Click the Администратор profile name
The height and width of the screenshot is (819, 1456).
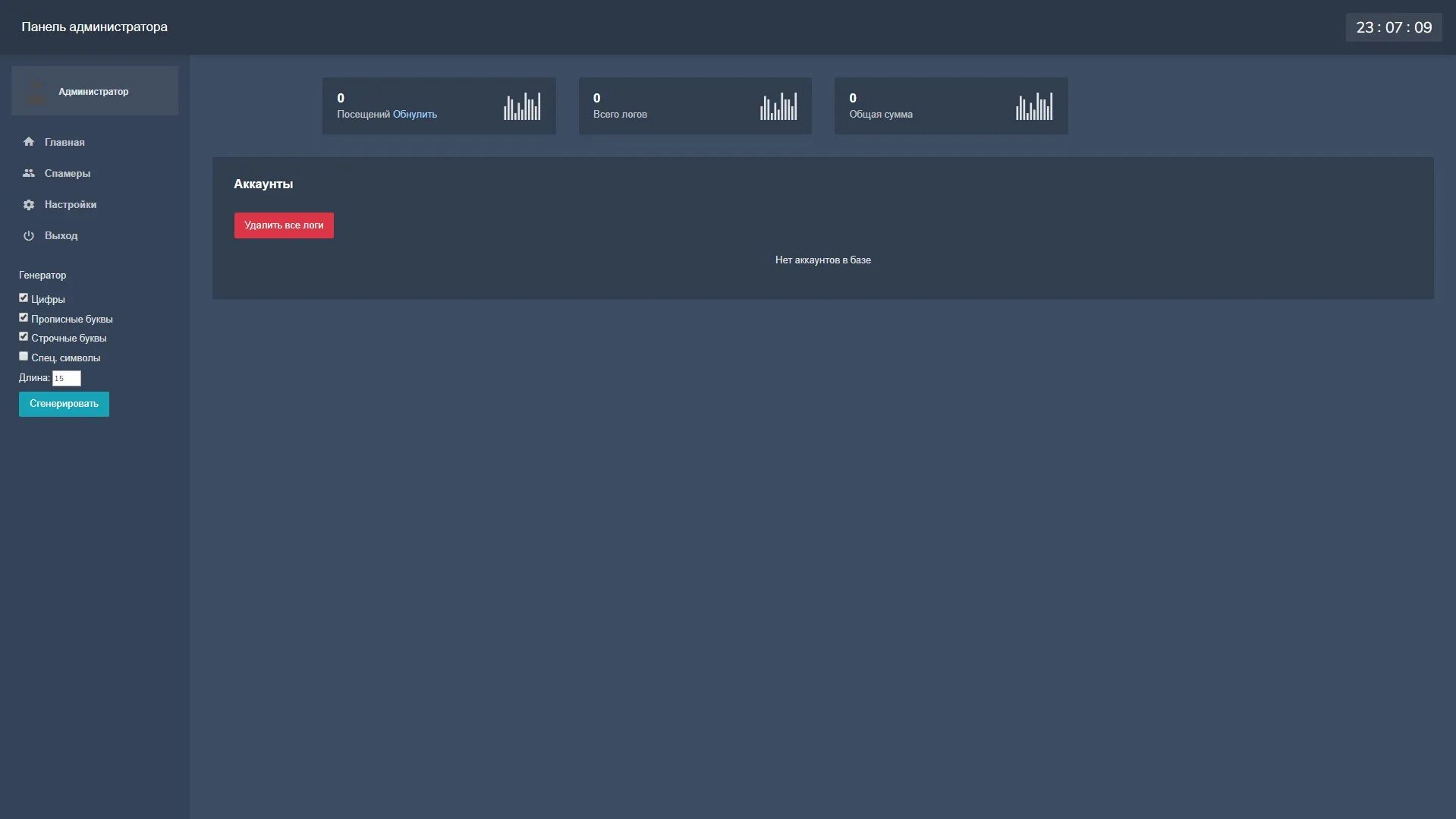(93, 92)
